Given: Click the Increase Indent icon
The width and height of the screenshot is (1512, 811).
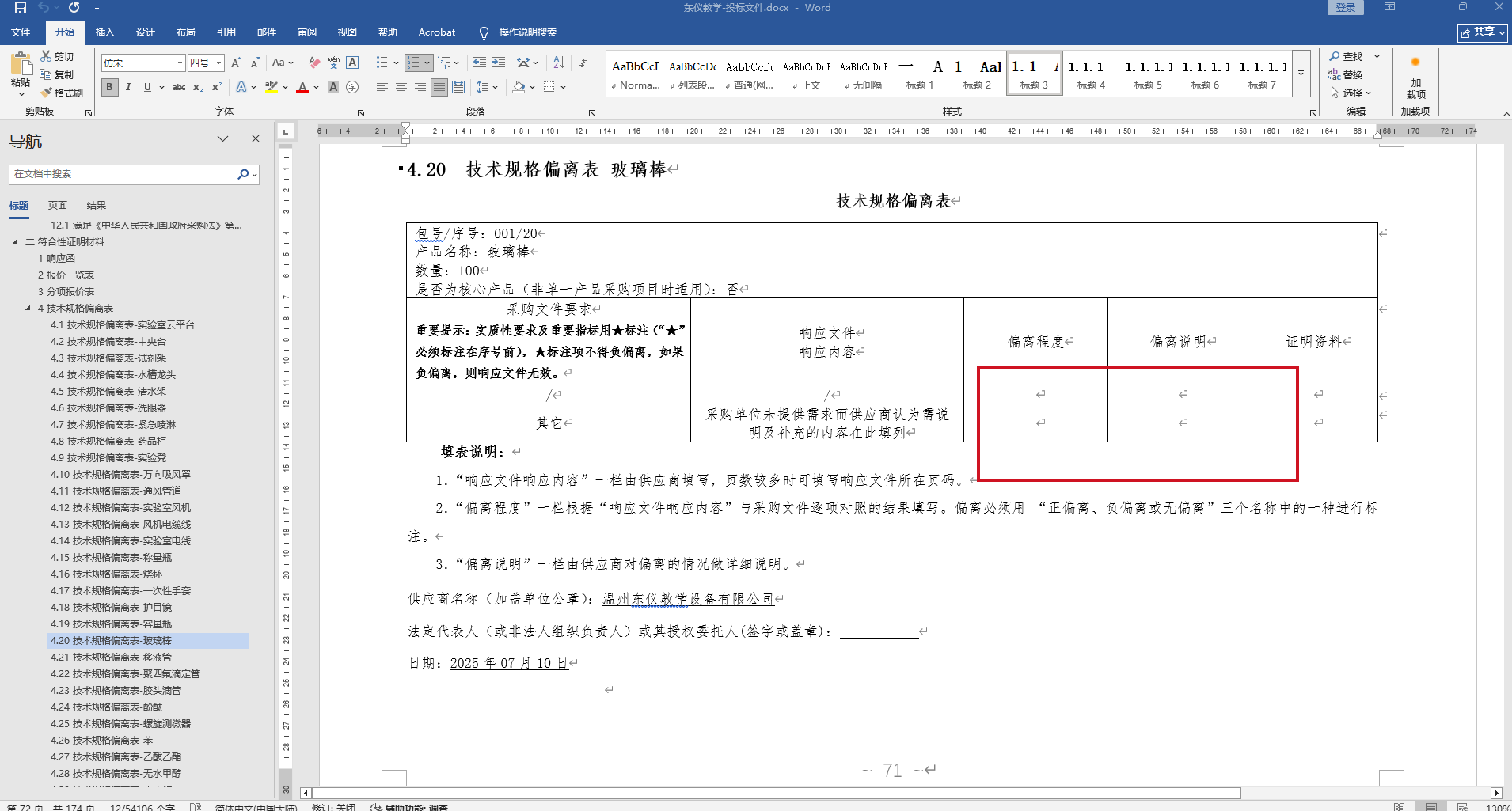Looking at the screenshot, I should 499,63.
